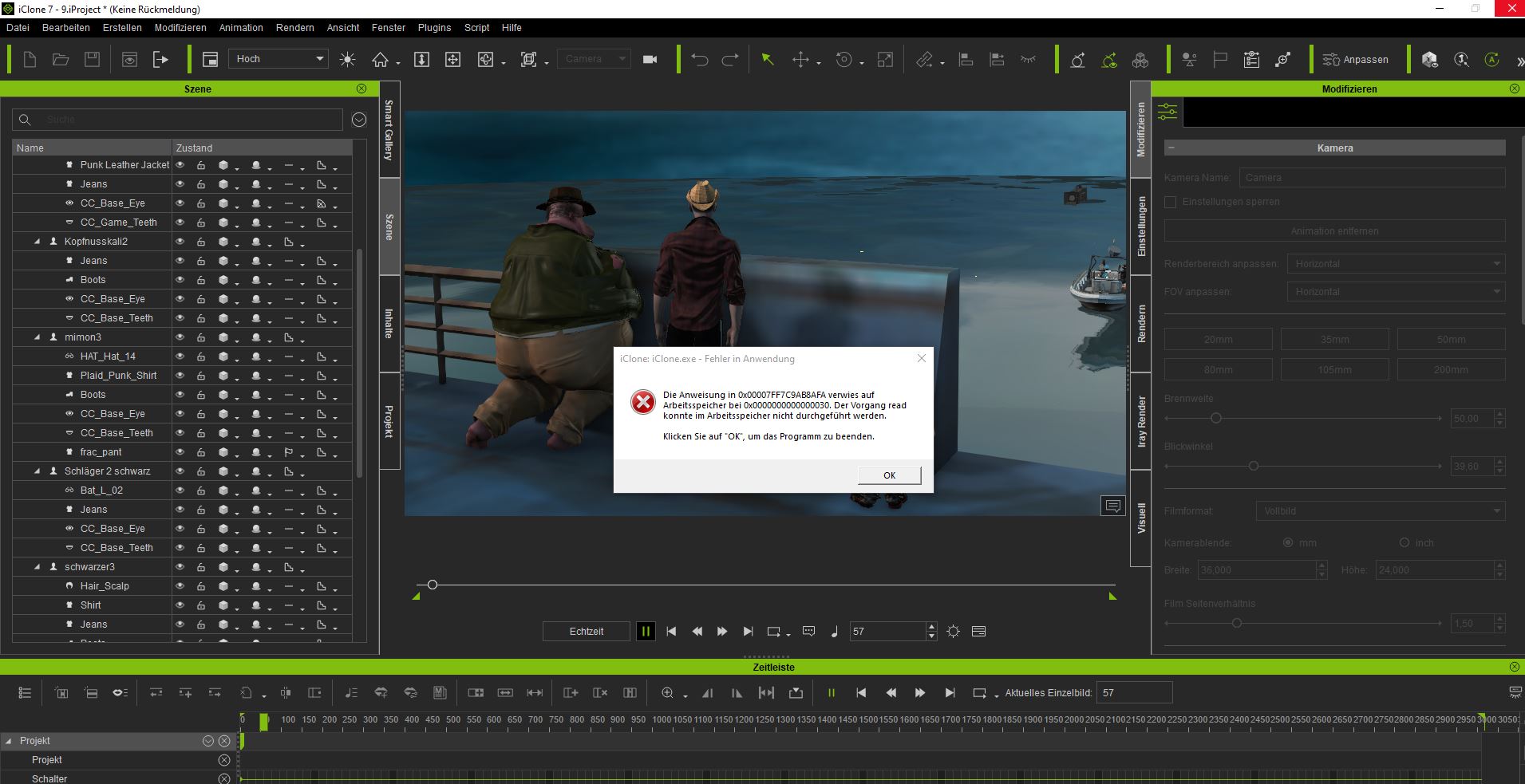Click the Undo arrow icon
This screenshot has width=1525, height=784.
700,59
